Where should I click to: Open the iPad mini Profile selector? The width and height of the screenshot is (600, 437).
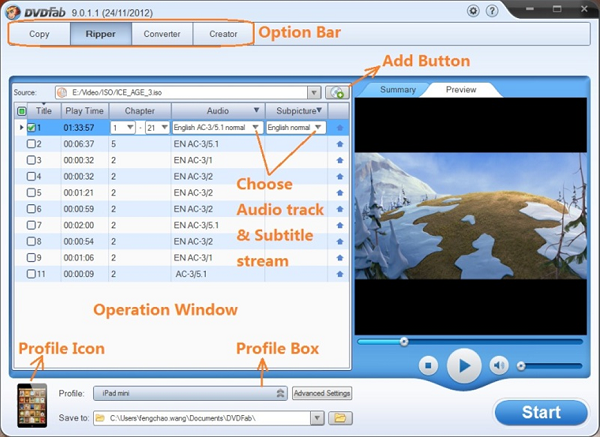tap(190, 393)
